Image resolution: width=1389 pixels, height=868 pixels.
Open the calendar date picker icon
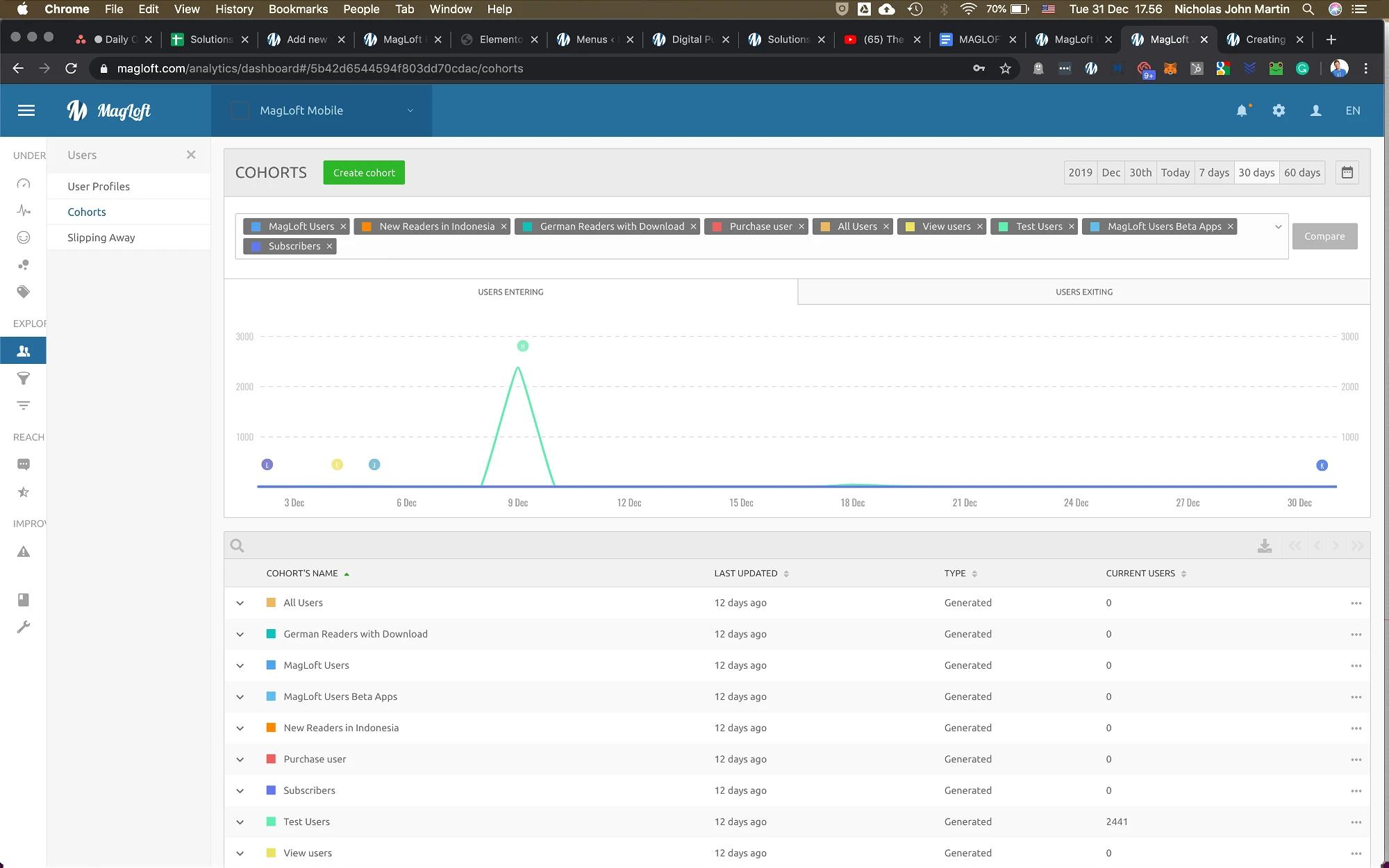tap(1347, 172)
